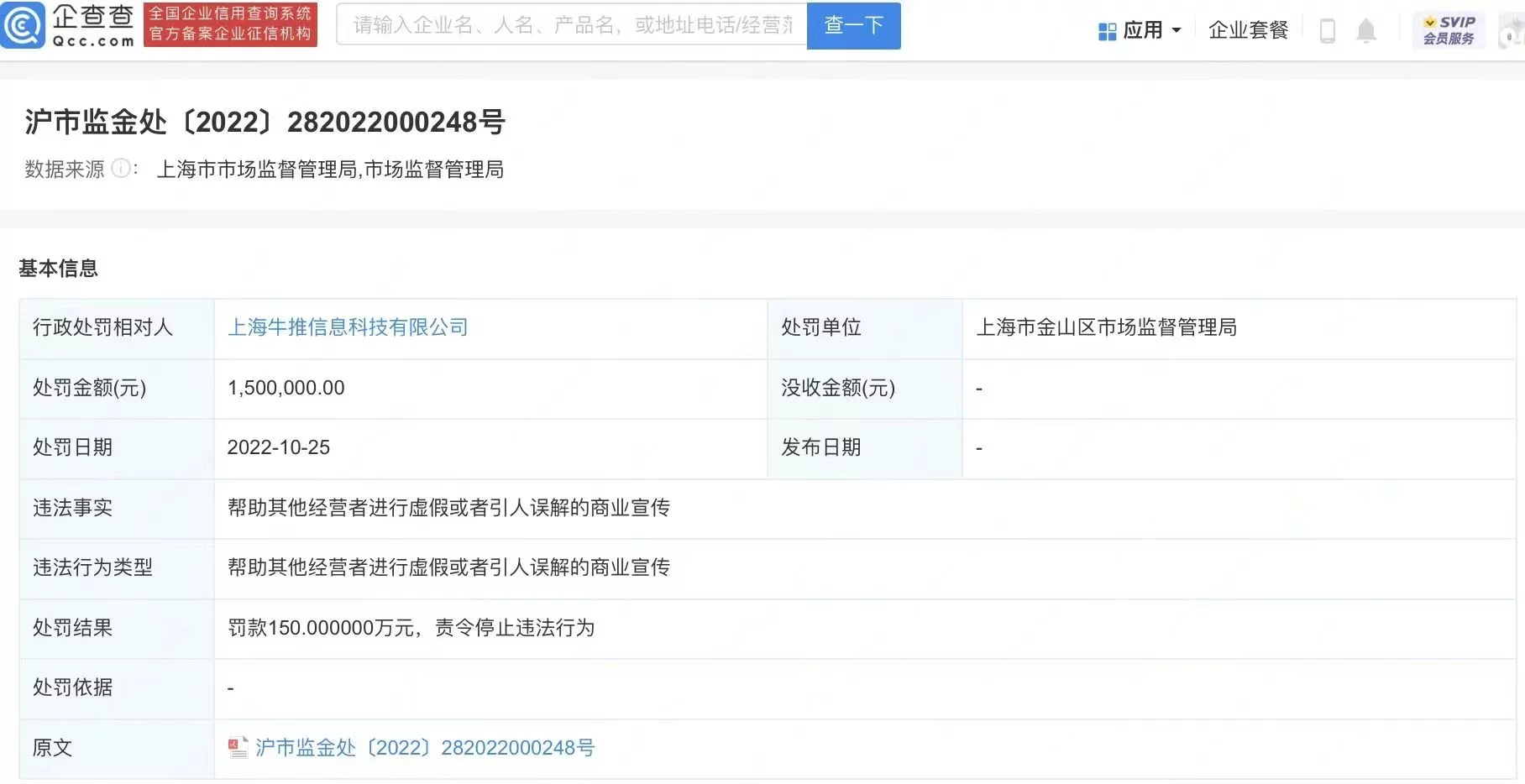Click the 原文 label cell
This screenshot has width=1525, height=784.
click(117, 748)
